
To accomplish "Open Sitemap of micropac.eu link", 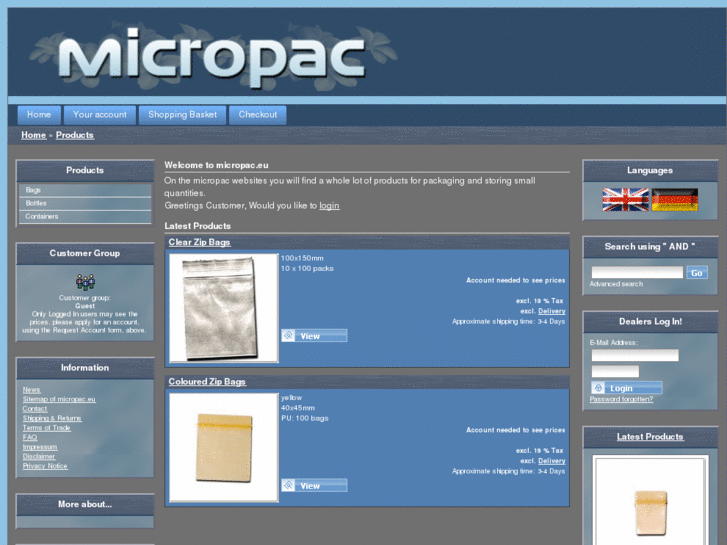I will [x=59, y=399].
